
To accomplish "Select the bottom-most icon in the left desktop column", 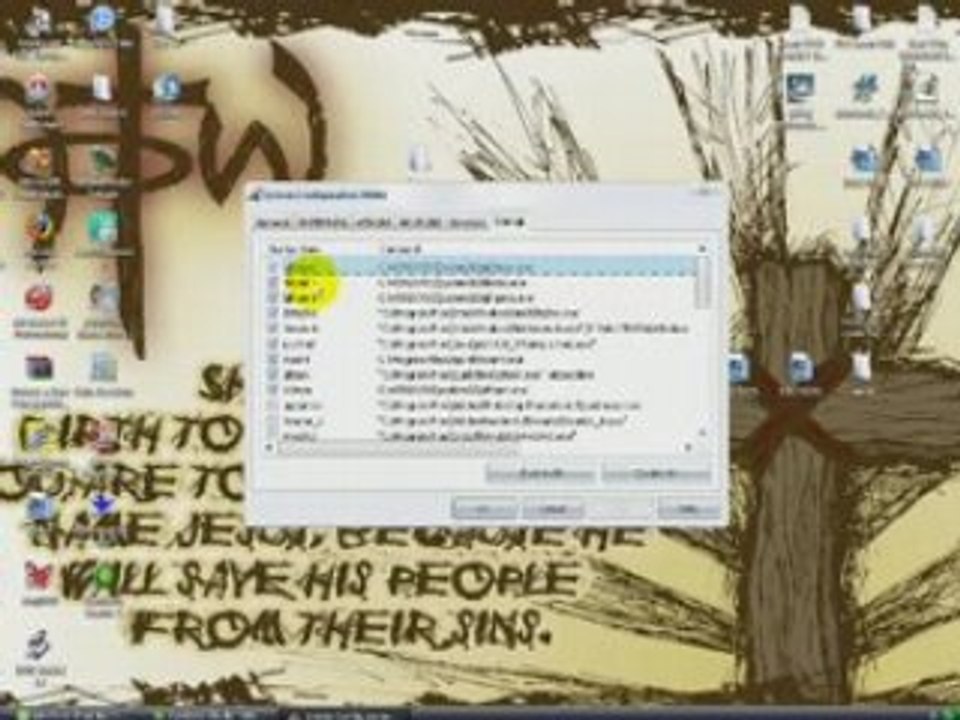I will pos(38,646).
